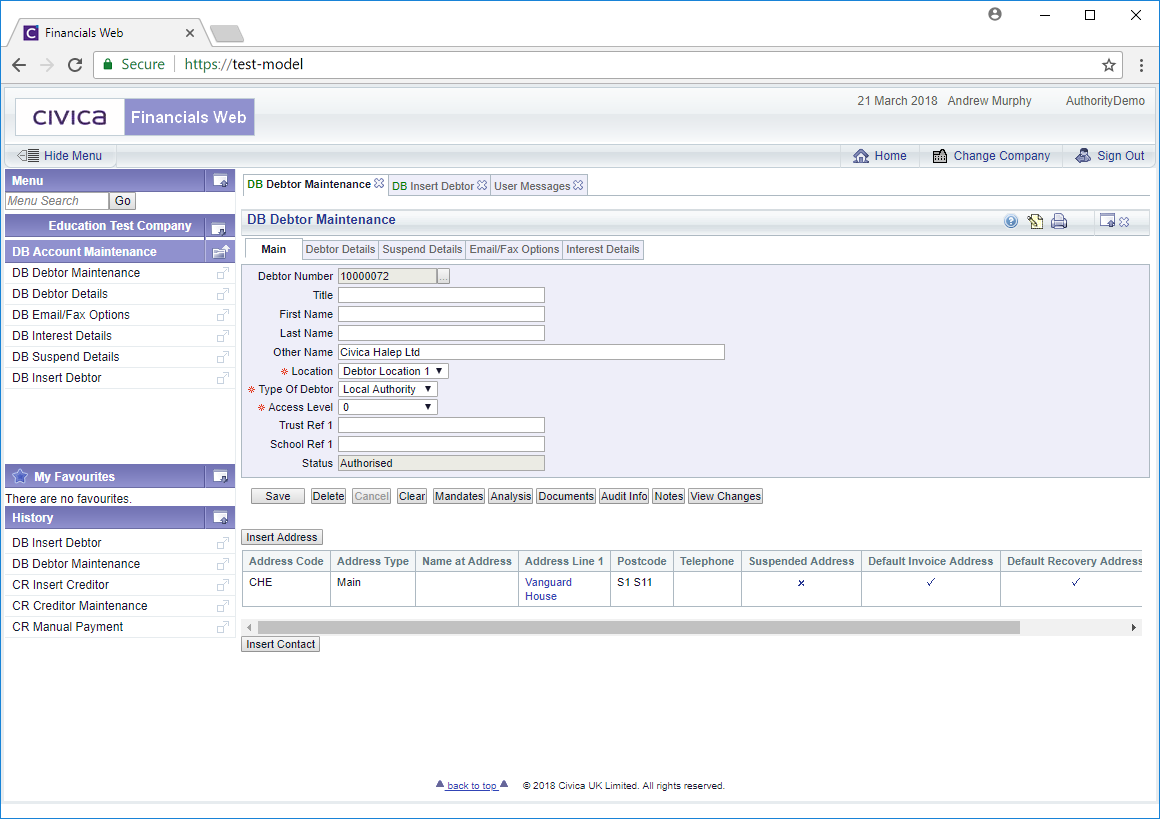The height and width of the screenshot is (819, 1160).
Task: Switch to the Email/Fax Options tab
Action: click(514, 249)
